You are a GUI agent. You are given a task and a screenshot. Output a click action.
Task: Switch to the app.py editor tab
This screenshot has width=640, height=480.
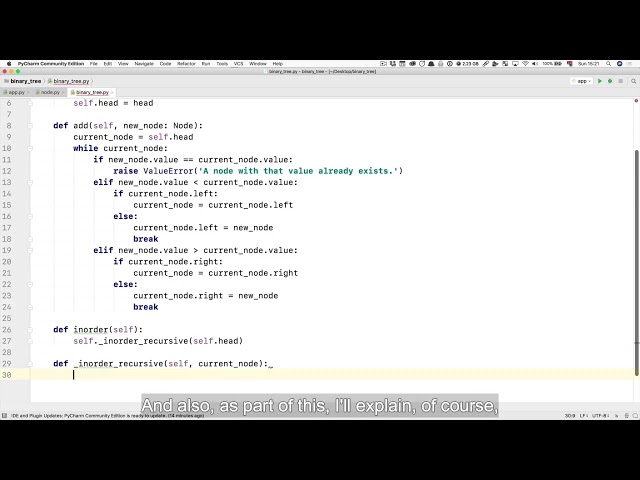pos(15,92)
